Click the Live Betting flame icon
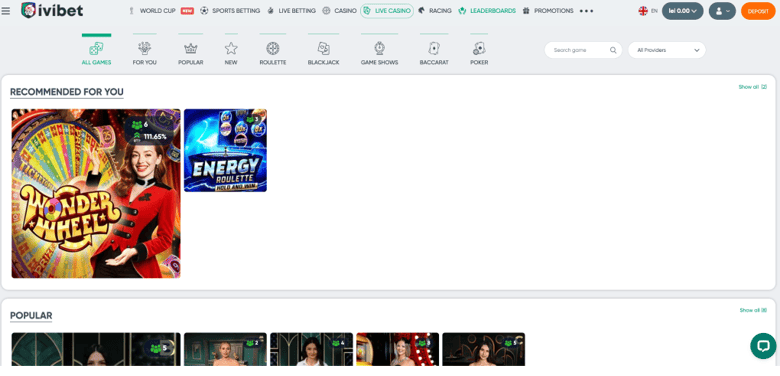Image resolution: width=780 pixels, height=376 pixels. 270,10
